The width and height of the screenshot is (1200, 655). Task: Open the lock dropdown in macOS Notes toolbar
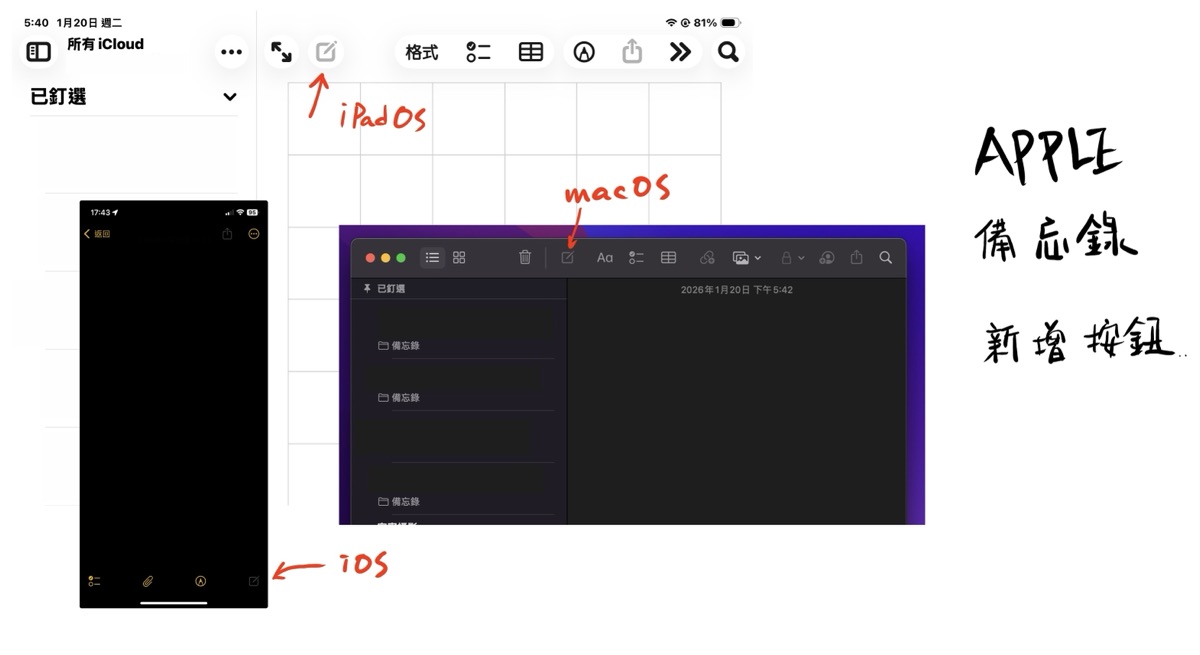[x=792, y=257]
